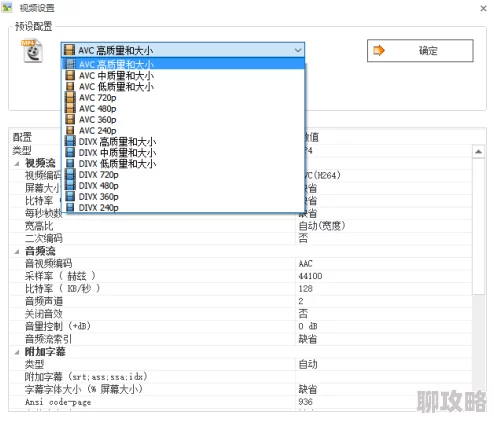
Task: Click the 配置 column header
Action: (22, 137)
